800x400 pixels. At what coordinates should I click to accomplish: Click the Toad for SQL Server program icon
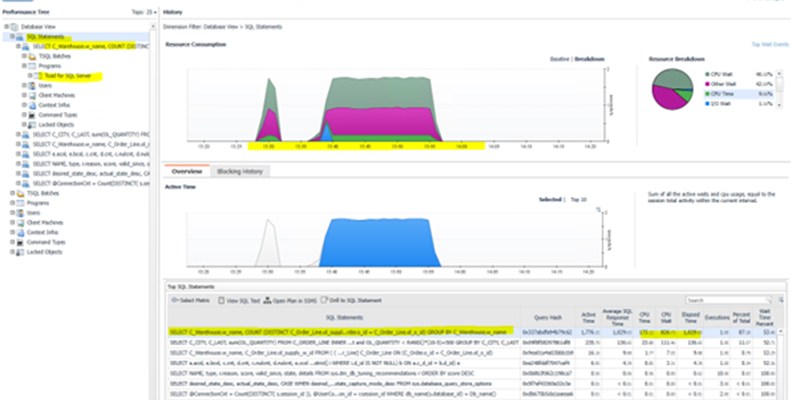[x=38, y=76]
